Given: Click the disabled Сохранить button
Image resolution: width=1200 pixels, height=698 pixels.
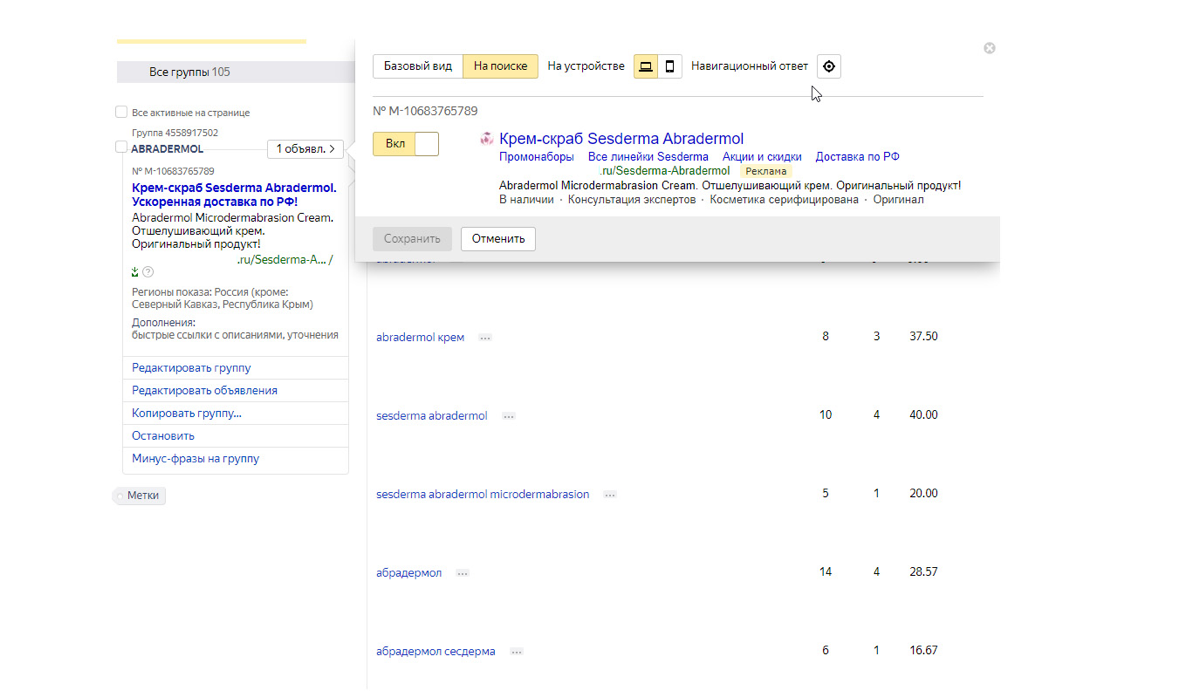Looking at the screenshot, I should click(412, 239).
